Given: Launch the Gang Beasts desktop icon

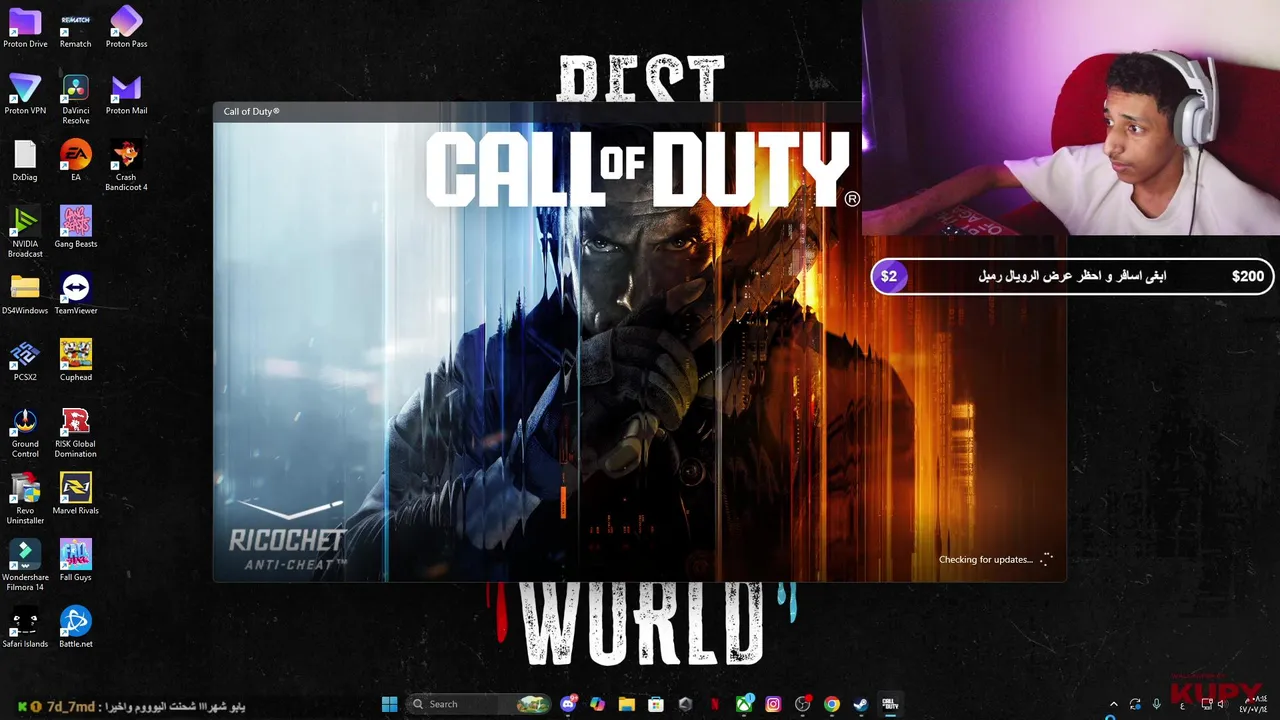Looking at the screenshot, I should [75, 227].
